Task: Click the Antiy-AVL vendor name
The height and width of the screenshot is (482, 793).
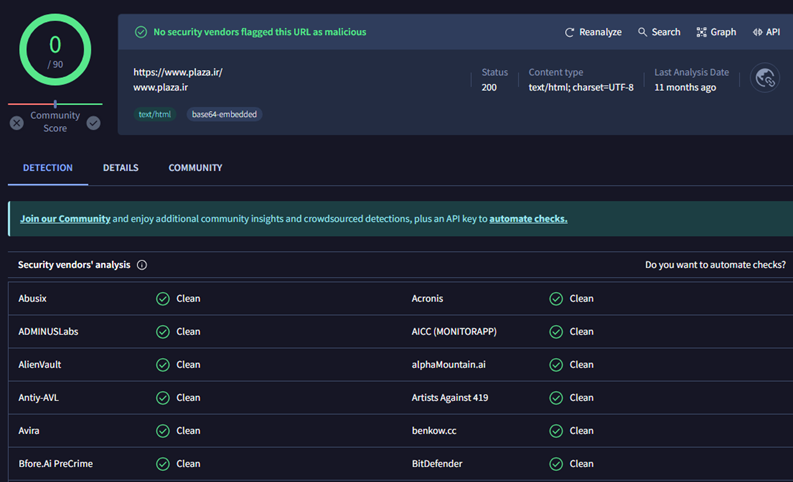Action: pyautogui.click(x=38, y=398)
